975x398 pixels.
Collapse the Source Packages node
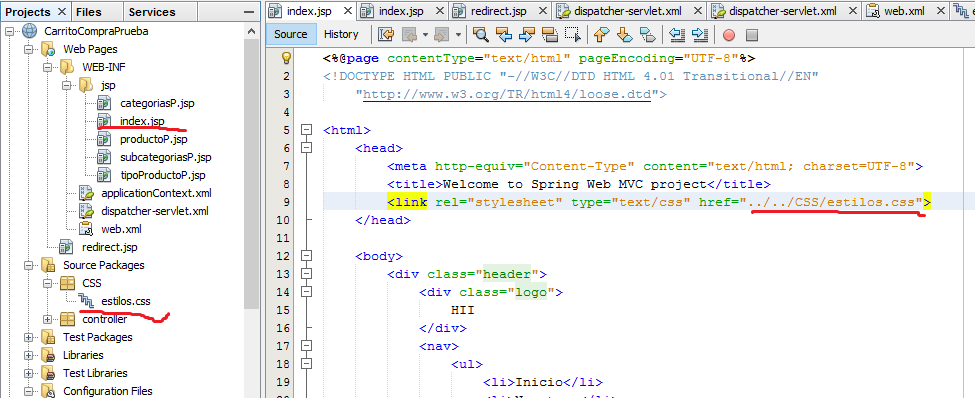pyautogui.click(x=28, y=266)
